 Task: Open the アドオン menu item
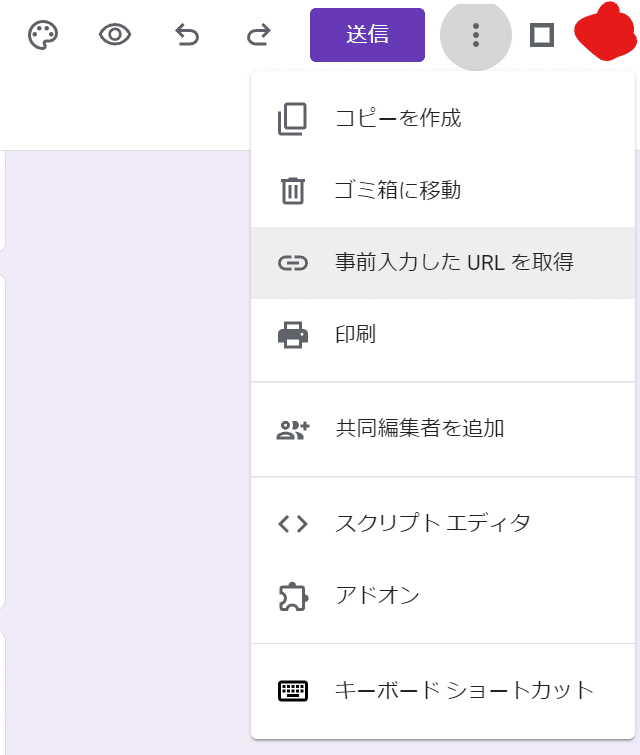pyautogui.click(x=443, y=596)
